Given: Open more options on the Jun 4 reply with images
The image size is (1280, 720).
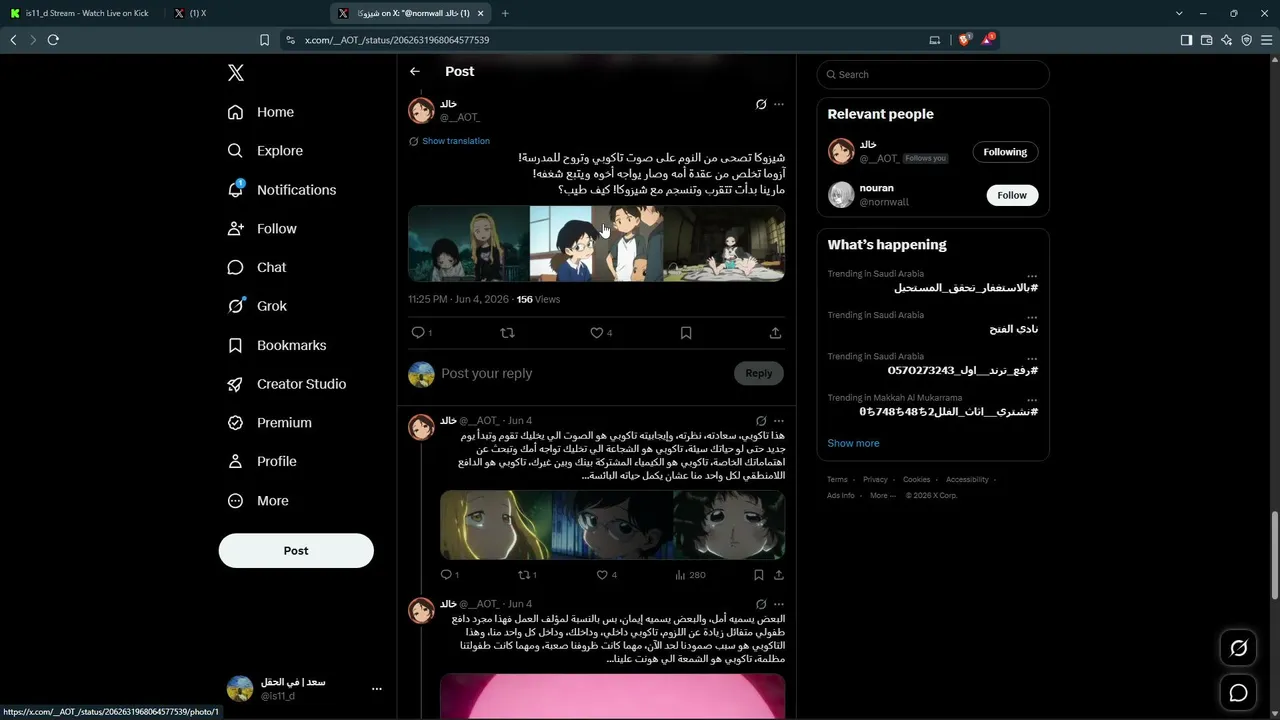Looking at the screenshot, I should click(779, 421).
